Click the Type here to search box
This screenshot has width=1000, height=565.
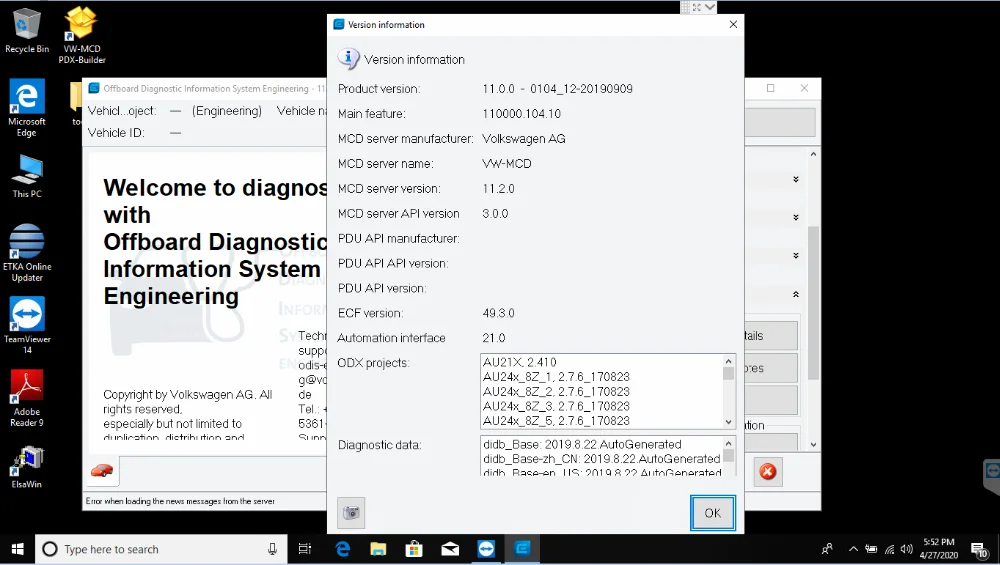[159, 549]
